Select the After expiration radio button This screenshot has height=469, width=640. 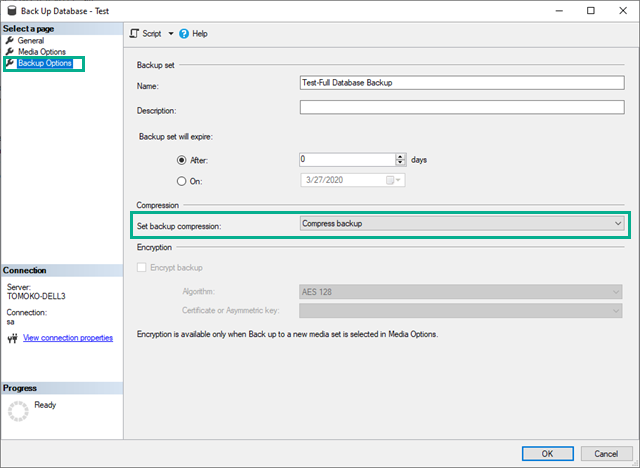182,160
